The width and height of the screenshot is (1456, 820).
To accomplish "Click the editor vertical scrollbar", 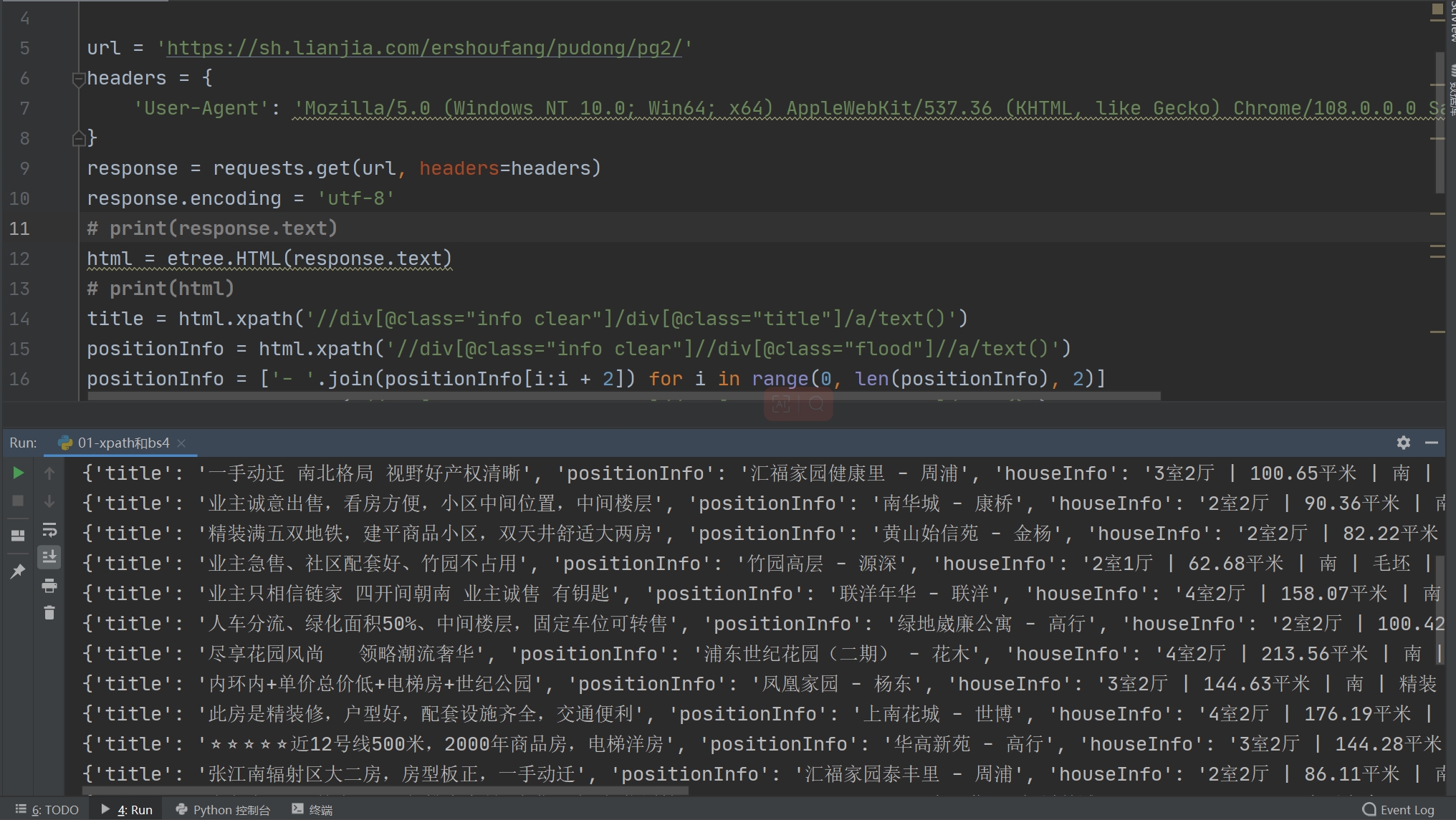I will 1440,122.
